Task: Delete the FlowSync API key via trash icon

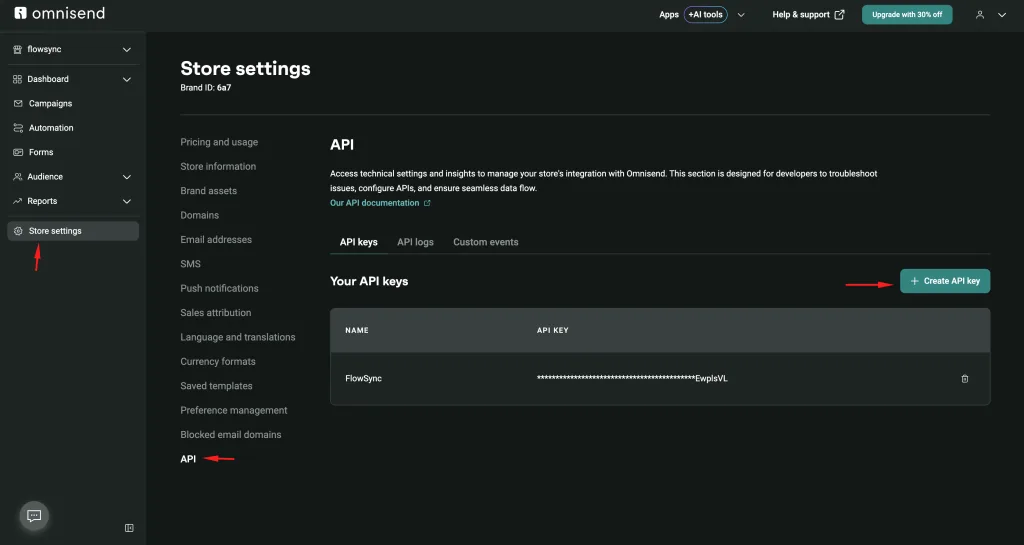Action: click(965, 379)
